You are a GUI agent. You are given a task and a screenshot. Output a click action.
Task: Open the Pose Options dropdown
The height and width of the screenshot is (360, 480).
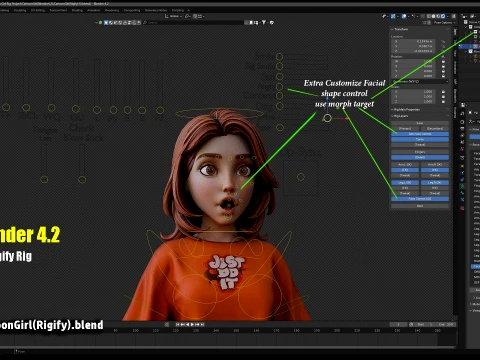(x=444, y=23)
